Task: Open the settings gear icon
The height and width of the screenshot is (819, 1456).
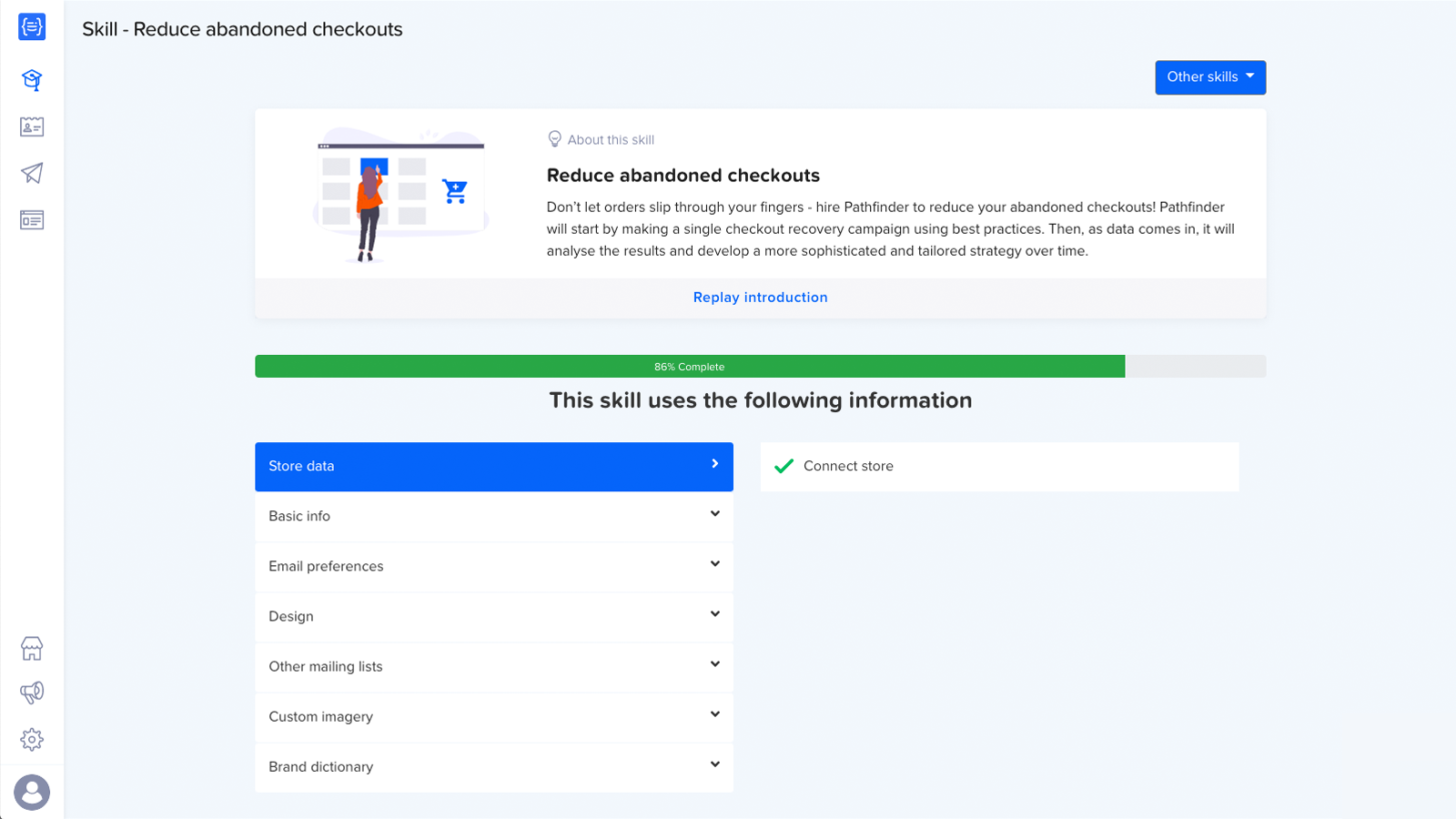Action: pos(32,739)
